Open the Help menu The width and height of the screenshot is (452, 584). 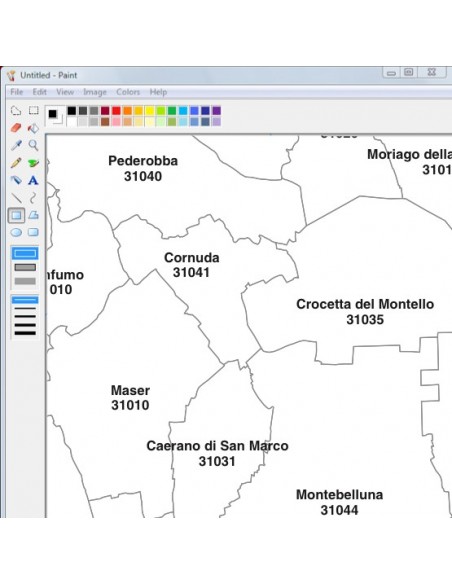pyautogui.click(x=158, y=92)
